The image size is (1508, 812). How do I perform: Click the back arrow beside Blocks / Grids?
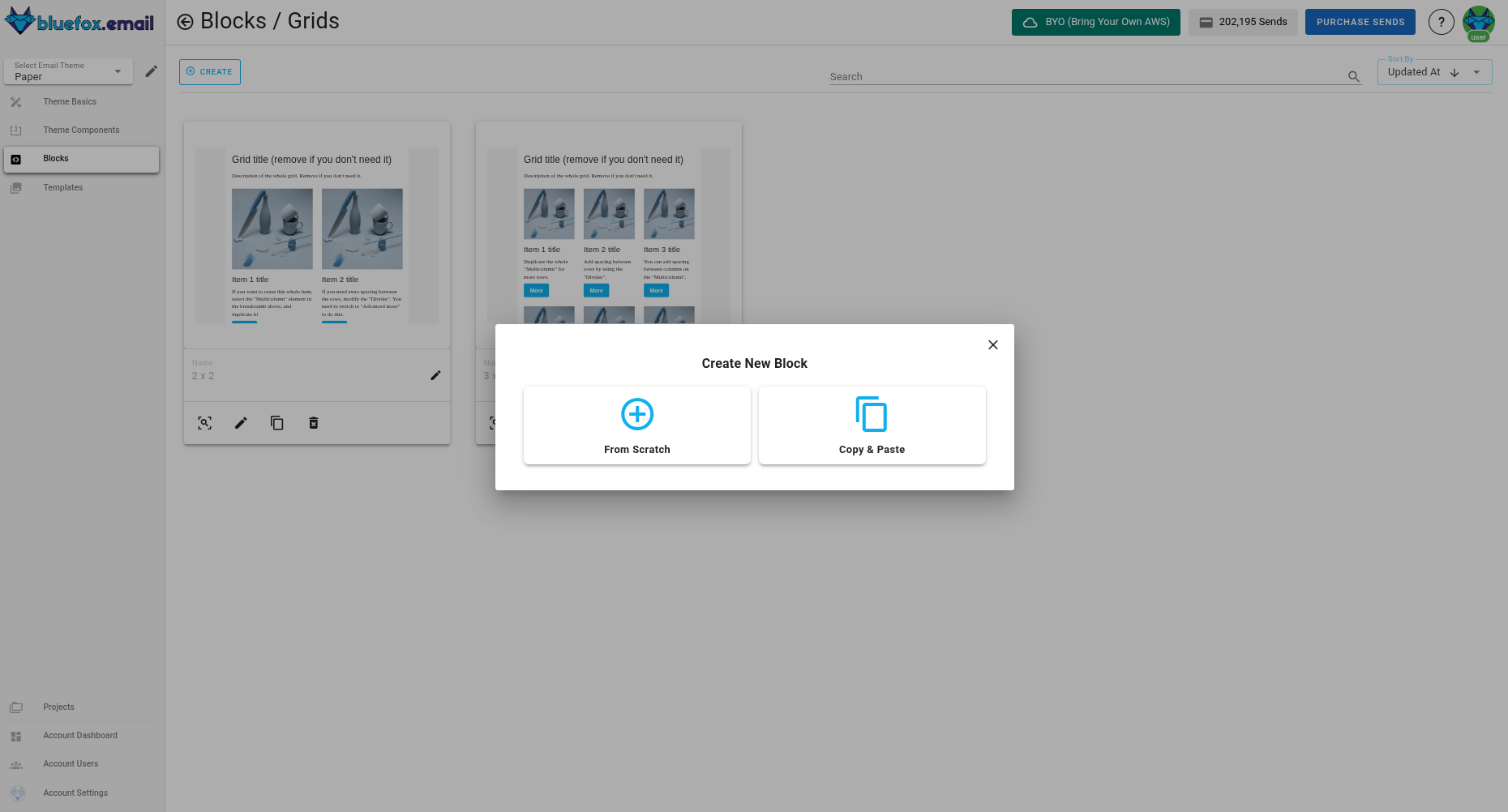[187, 21]
